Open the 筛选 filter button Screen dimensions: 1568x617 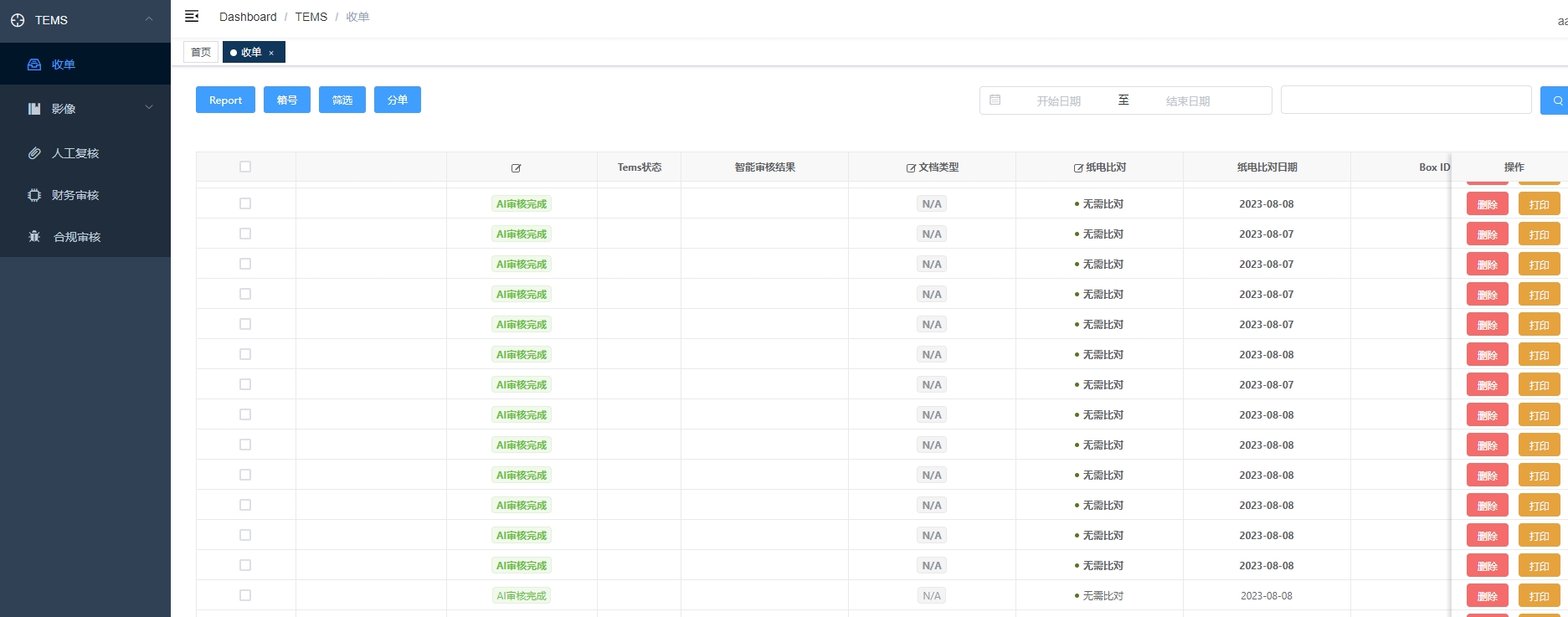coord(342,100)
